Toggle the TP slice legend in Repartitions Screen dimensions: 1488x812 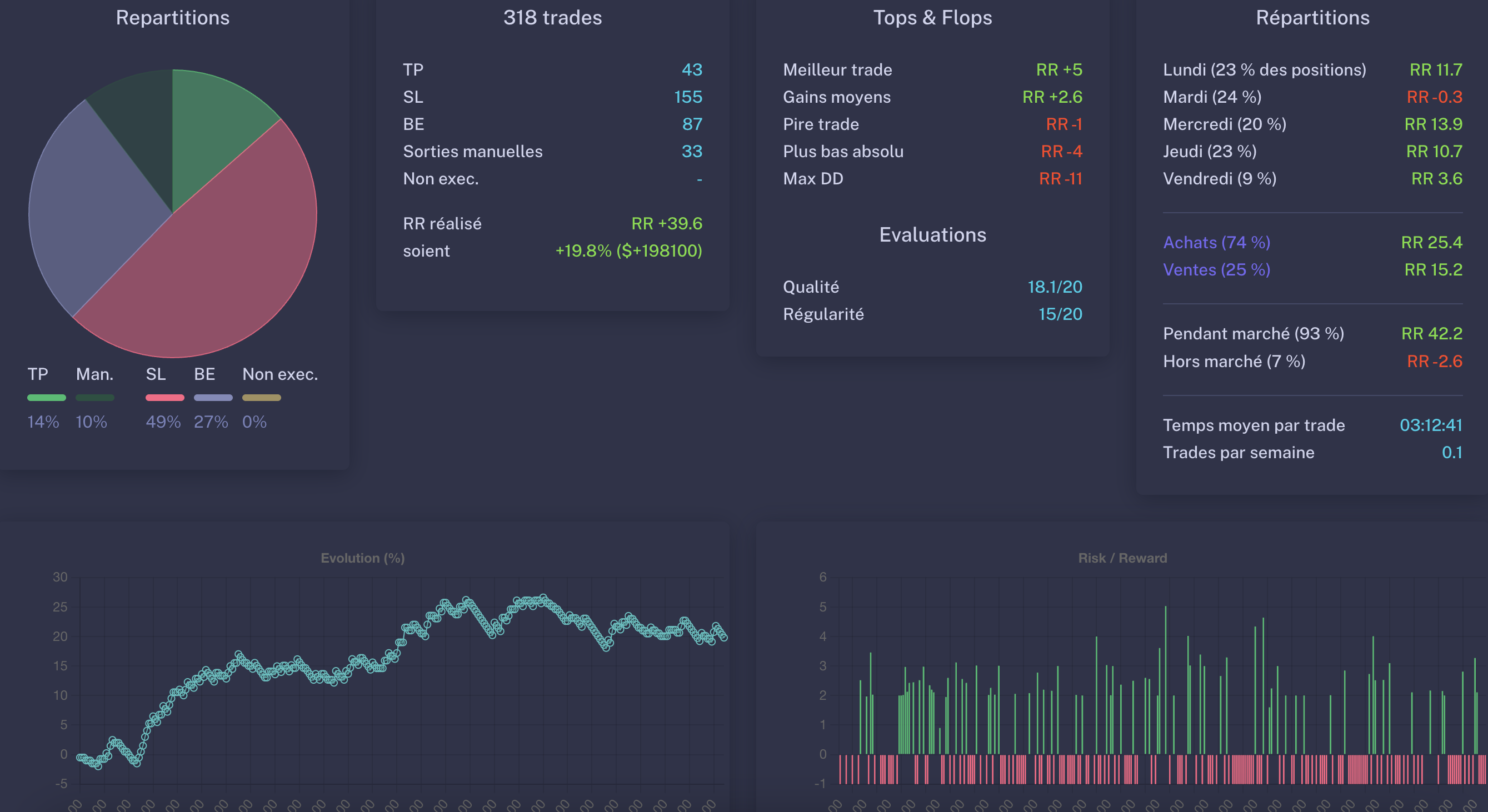click(46, 397)
